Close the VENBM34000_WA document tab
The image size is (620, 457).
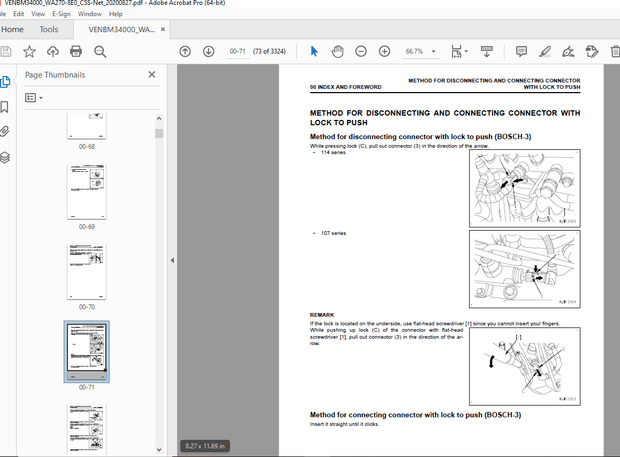coord(163,29)
